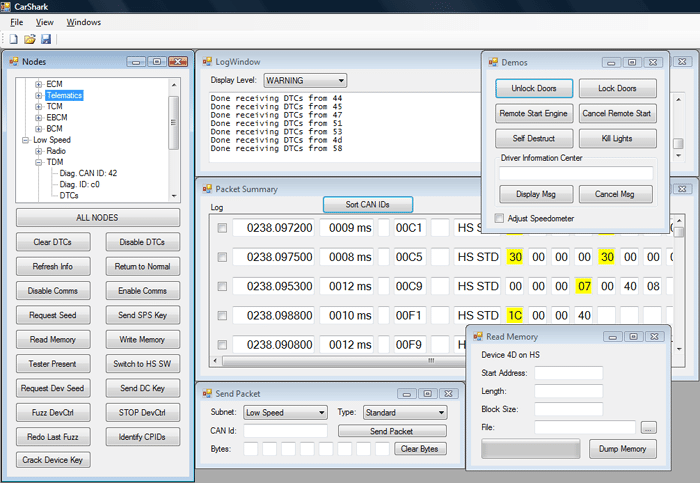Screen dimensions: 700x483
Task: Click the Remote Start Engine button
Action: click(x=534, y=113)
